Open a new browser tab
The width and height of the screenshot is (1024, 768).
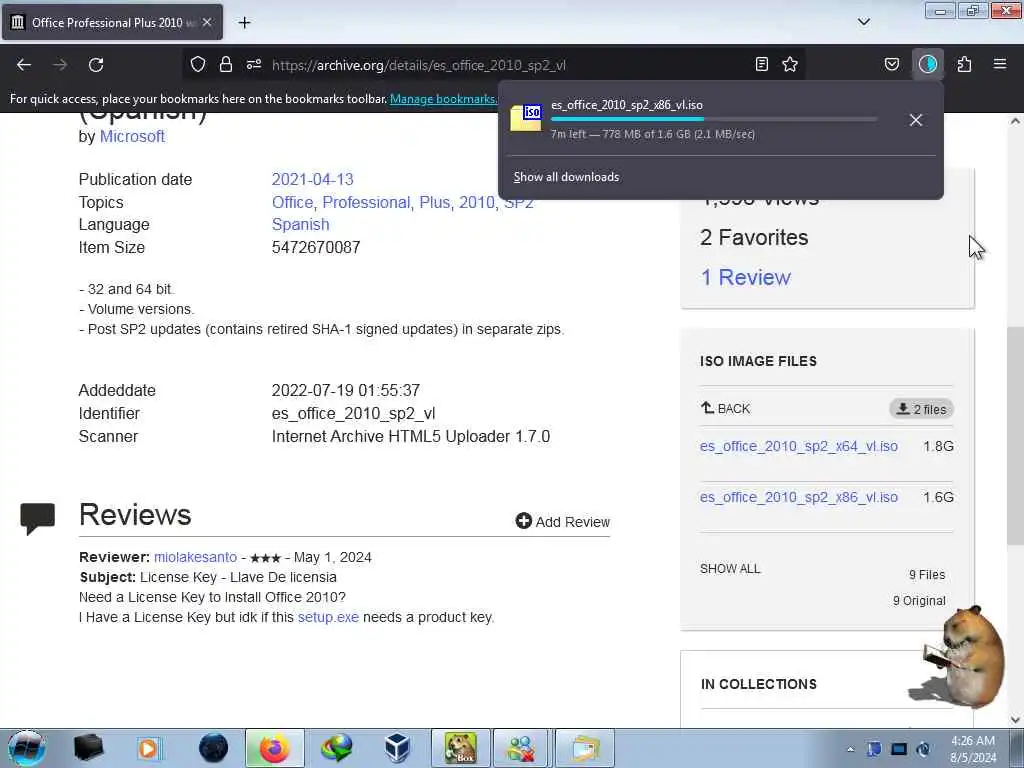point(244,23)
